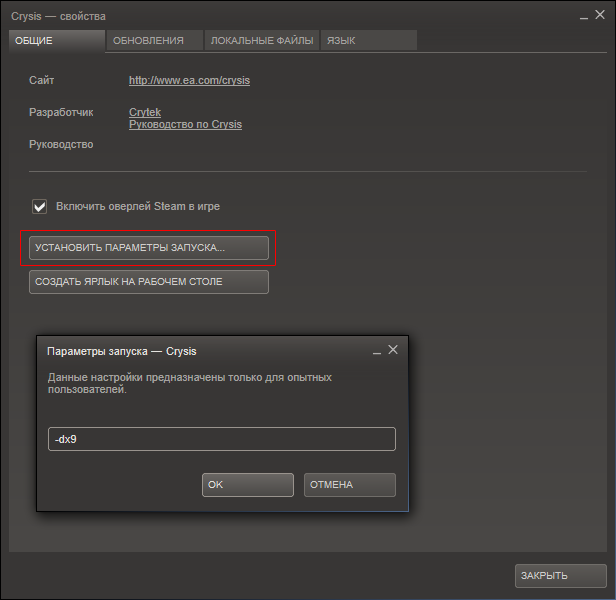Toggle the Steam overlay checkbox
This screenshot has height=600, width=616.
click(x=39, y=206)
